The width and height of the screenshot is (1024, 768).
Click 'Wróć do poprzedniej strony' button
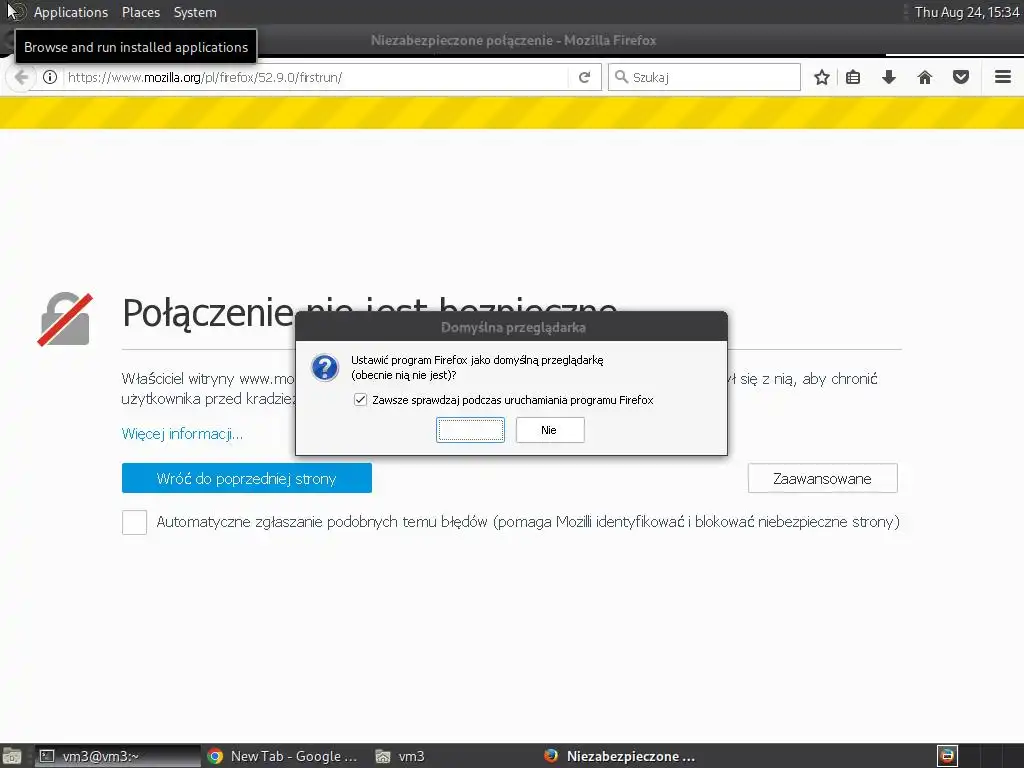[247, 479]
